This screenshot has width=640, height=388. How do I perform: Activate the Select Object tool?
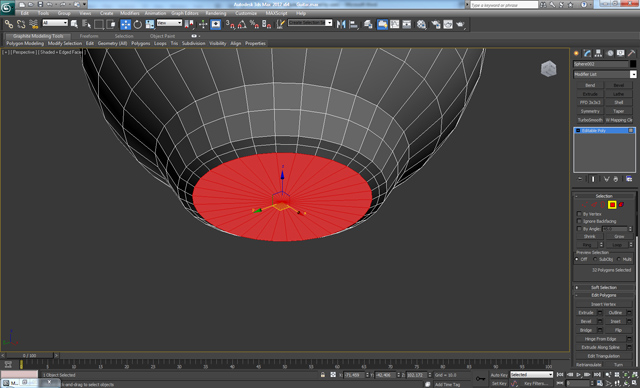[74, 24]
